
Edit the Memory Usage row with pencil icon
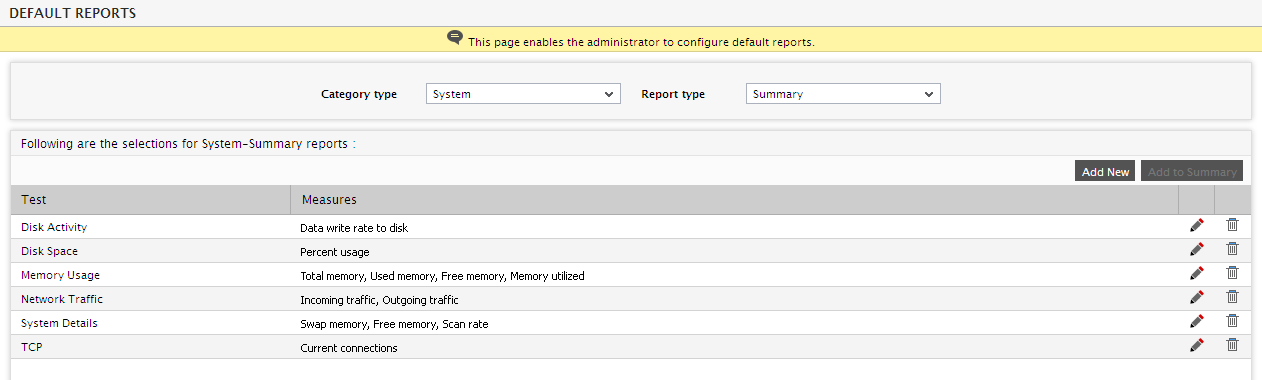1197,274
